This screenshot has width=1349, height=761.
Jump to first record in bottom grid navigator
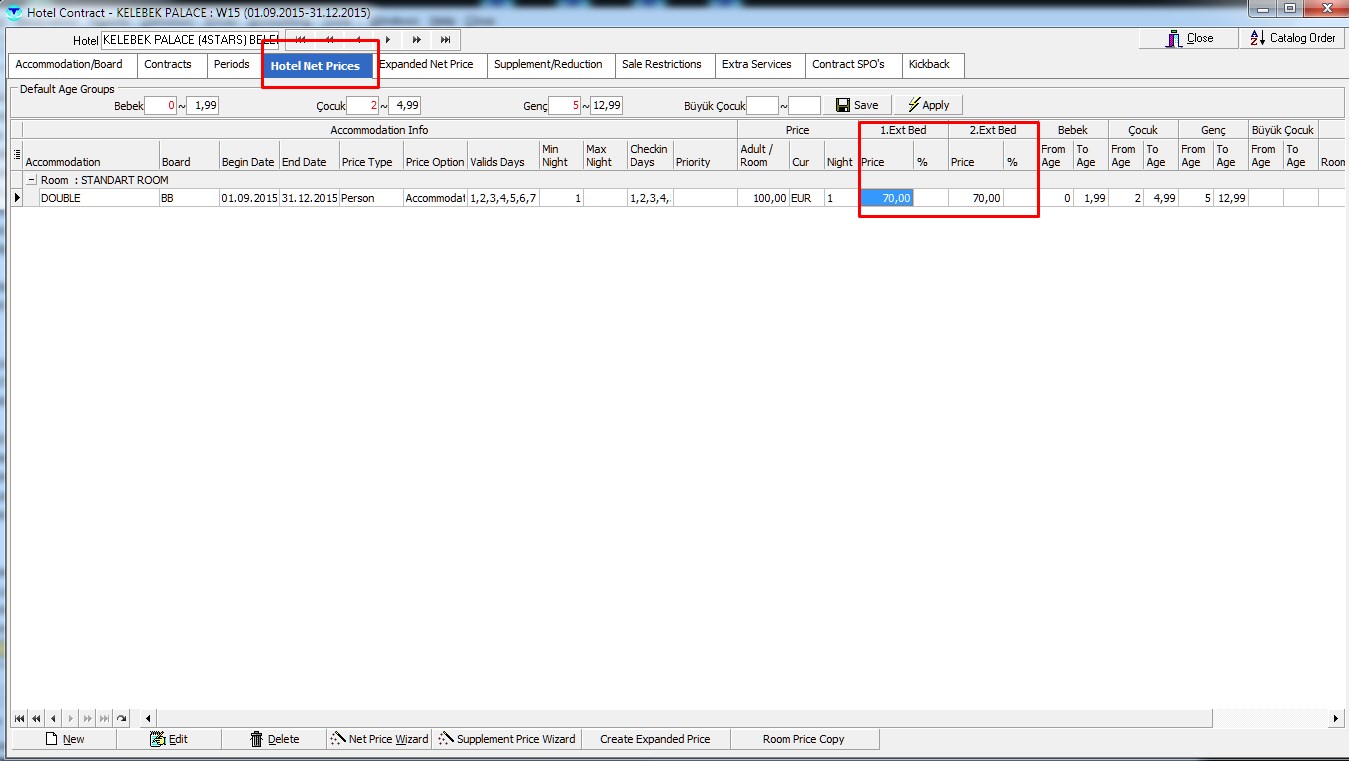point(19,718)
